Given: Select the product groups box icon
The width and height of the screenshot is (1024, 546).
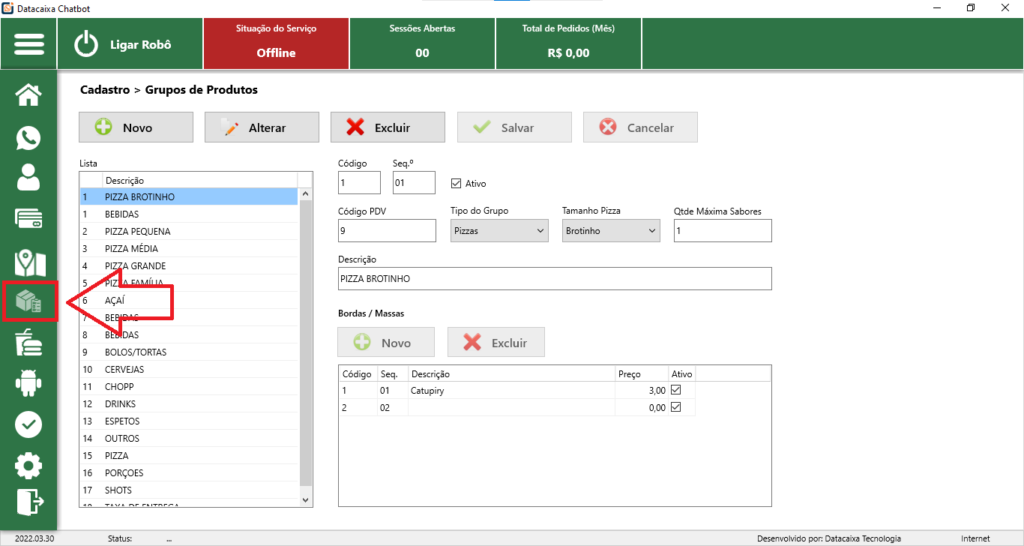Looking at the screenshot, I should click(29, 302).
